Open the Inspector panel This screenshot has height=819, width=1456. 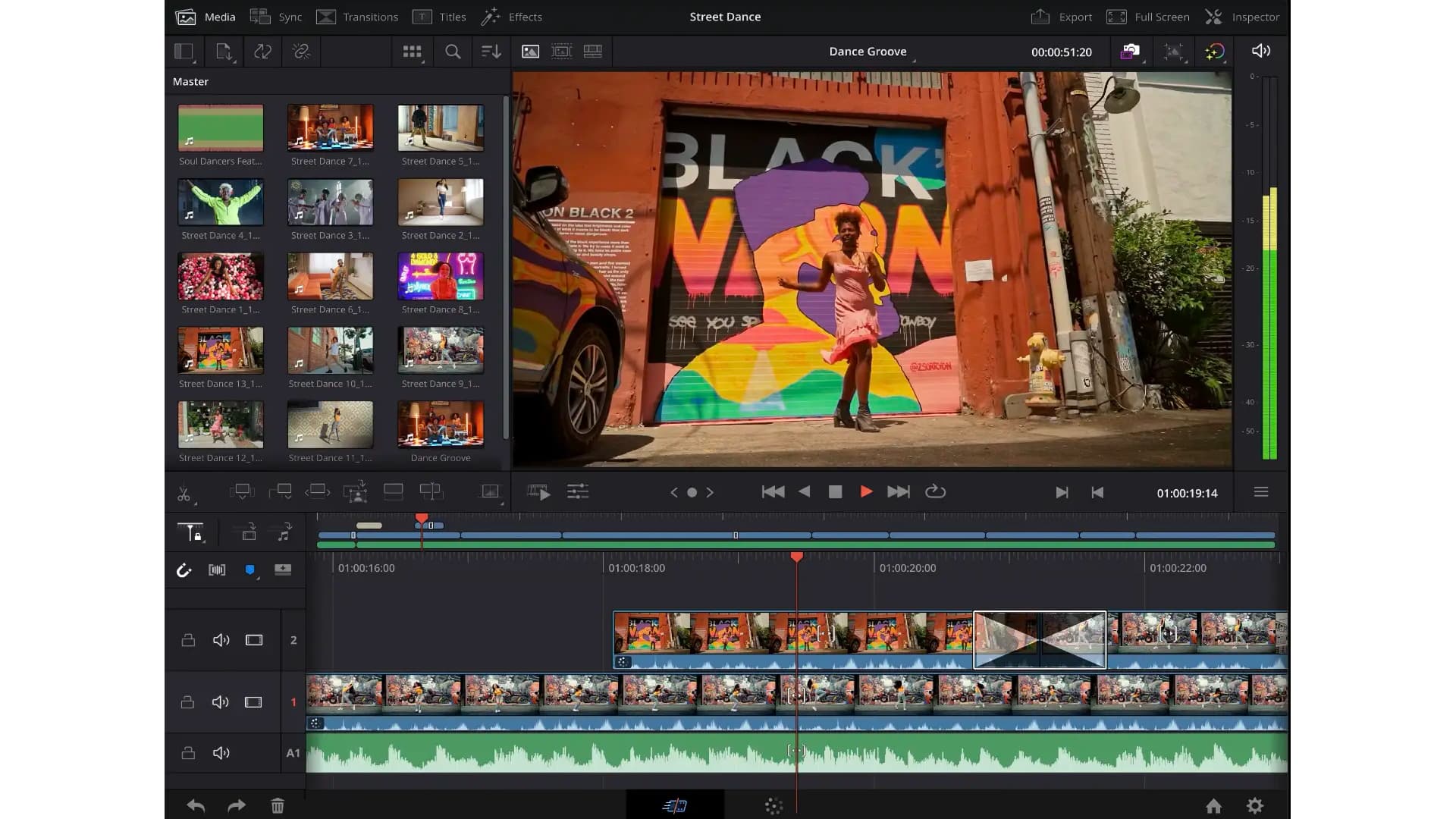pos(1242,16)
